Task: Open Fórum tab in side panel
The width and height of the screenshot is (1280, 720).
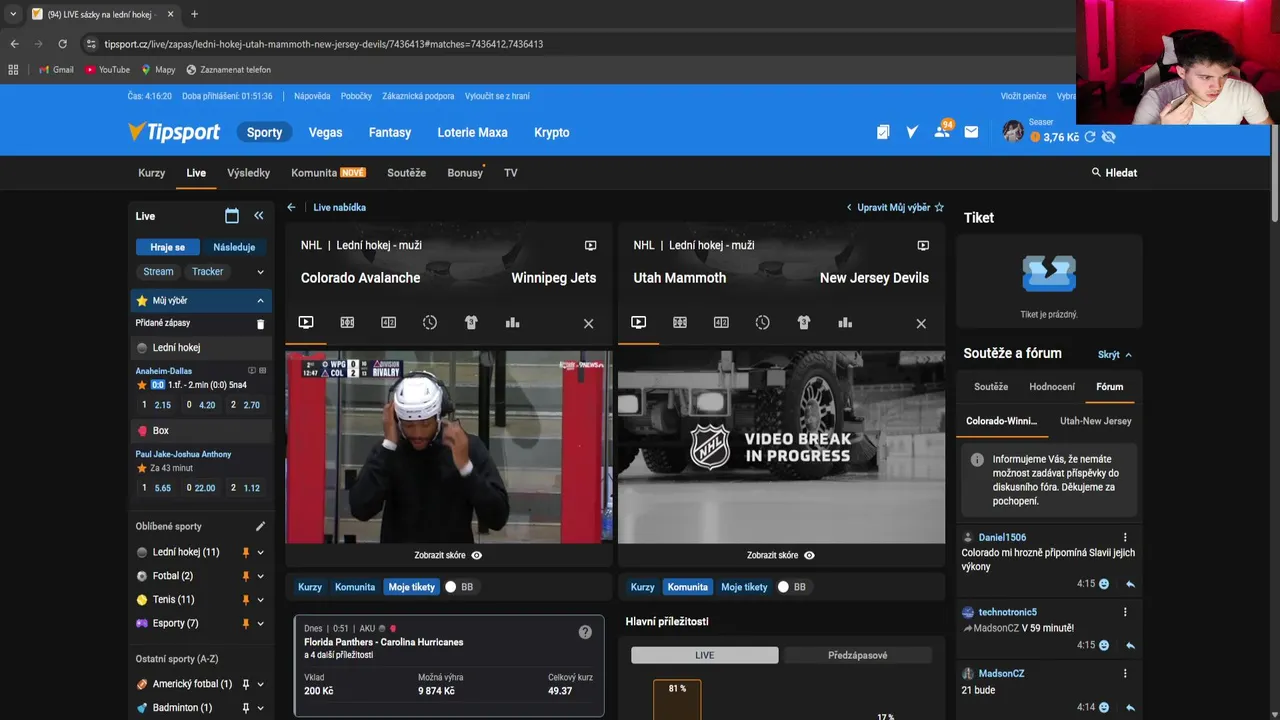Action: pyautogui.click(x=1109, y=387)
